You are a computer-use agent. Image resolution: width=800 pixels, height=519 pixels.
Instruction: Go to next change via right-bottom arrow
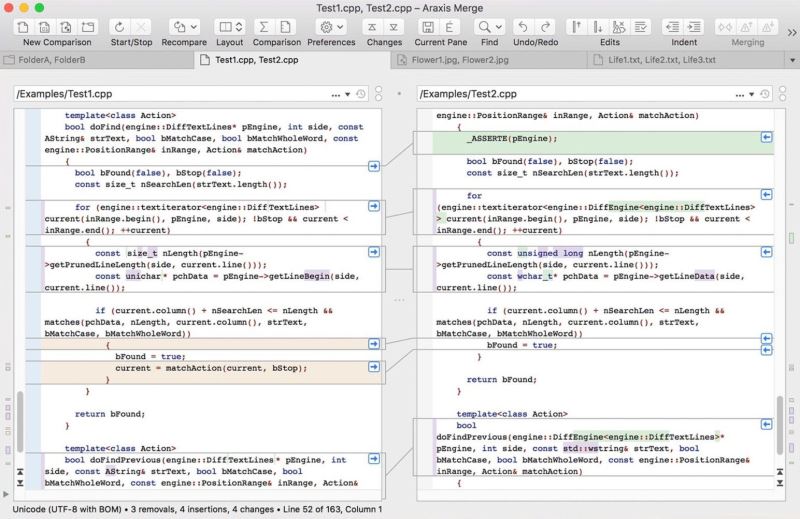point(780,483)
